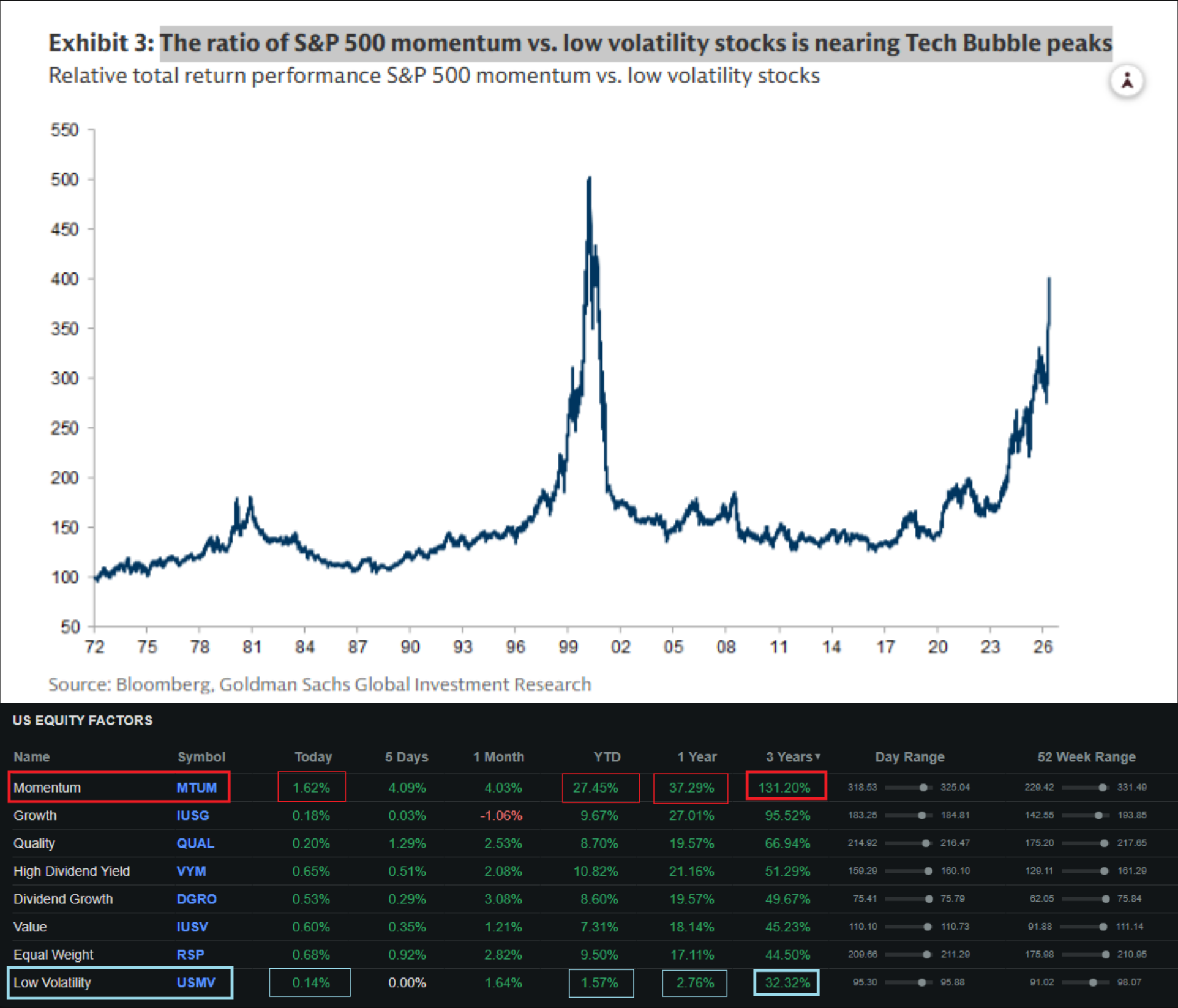
Task: Click QUAL 52 week range slider marker
Action: (1104, 843)
